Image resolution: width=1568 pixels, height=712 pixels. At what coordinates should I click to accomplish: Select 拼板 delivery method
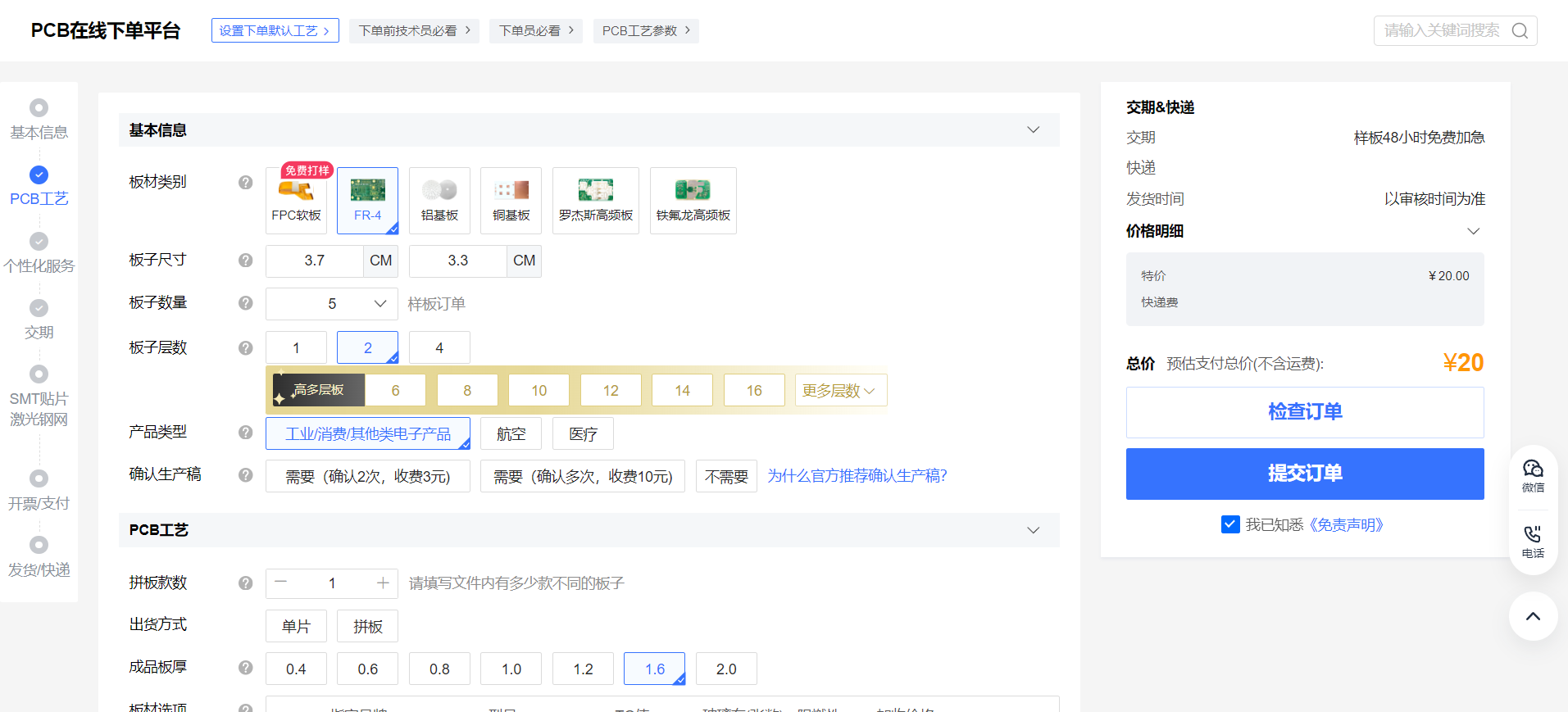(367, 626)
